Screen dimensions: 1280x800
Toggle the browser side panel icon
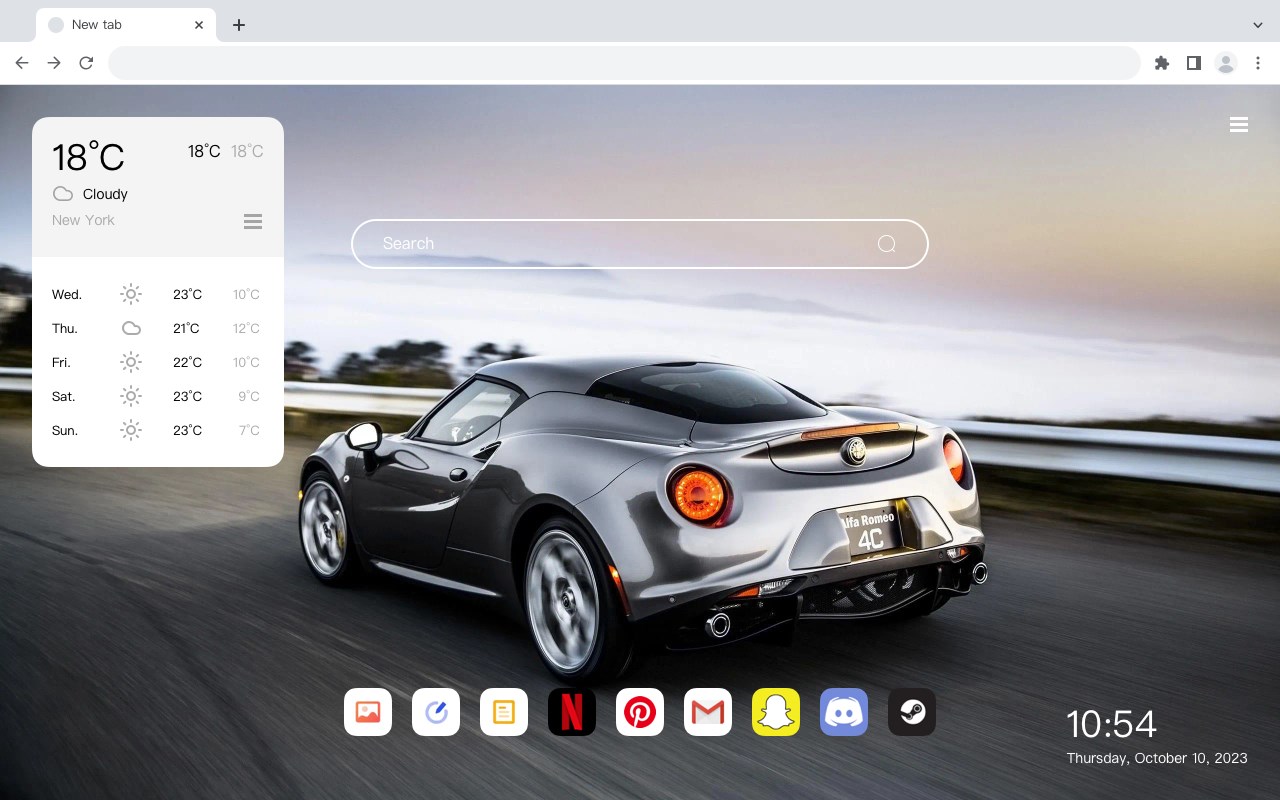pos(1193,63)
